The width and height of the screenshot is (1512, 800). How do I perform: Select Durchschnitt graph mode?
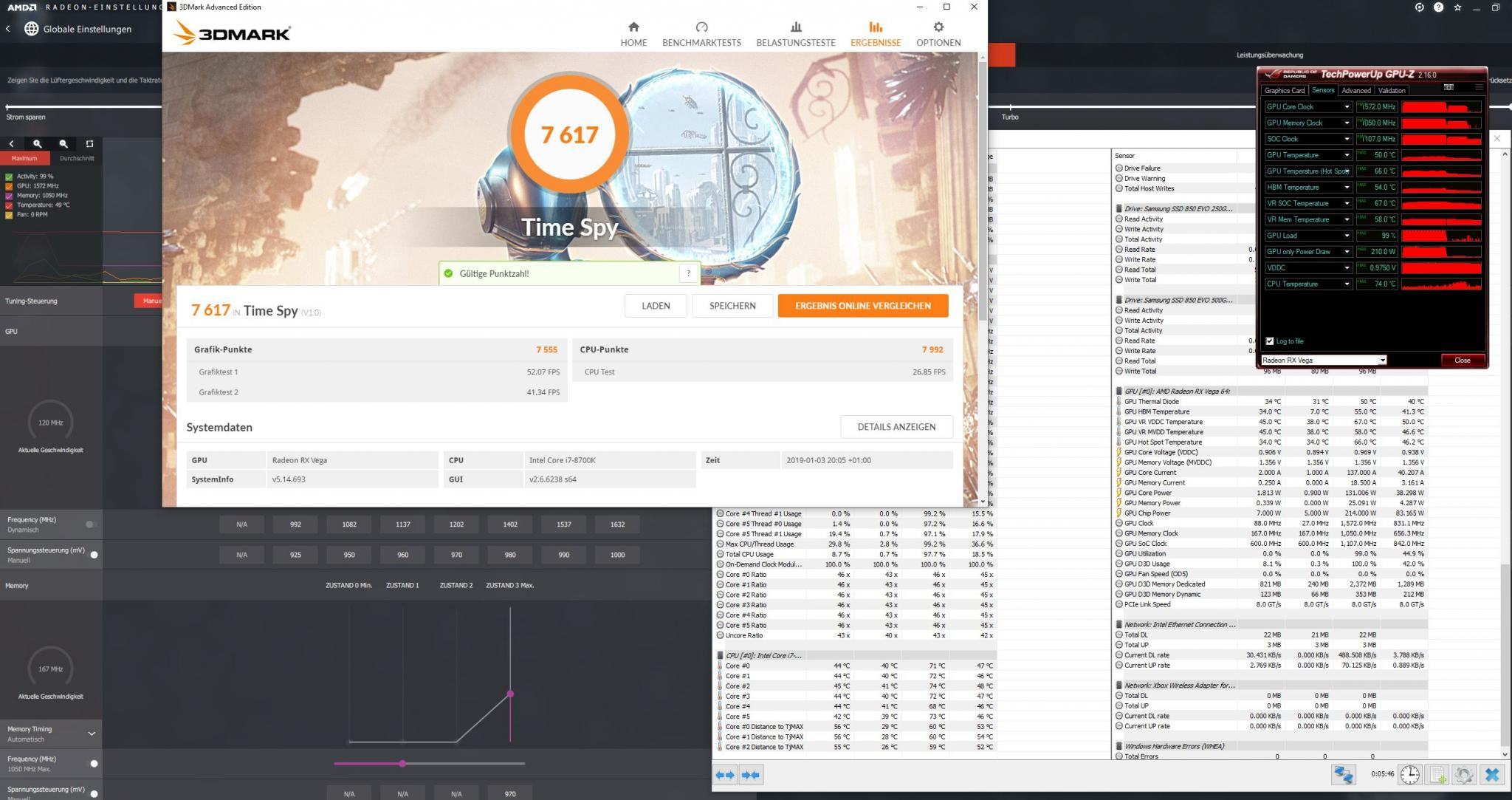77,158
